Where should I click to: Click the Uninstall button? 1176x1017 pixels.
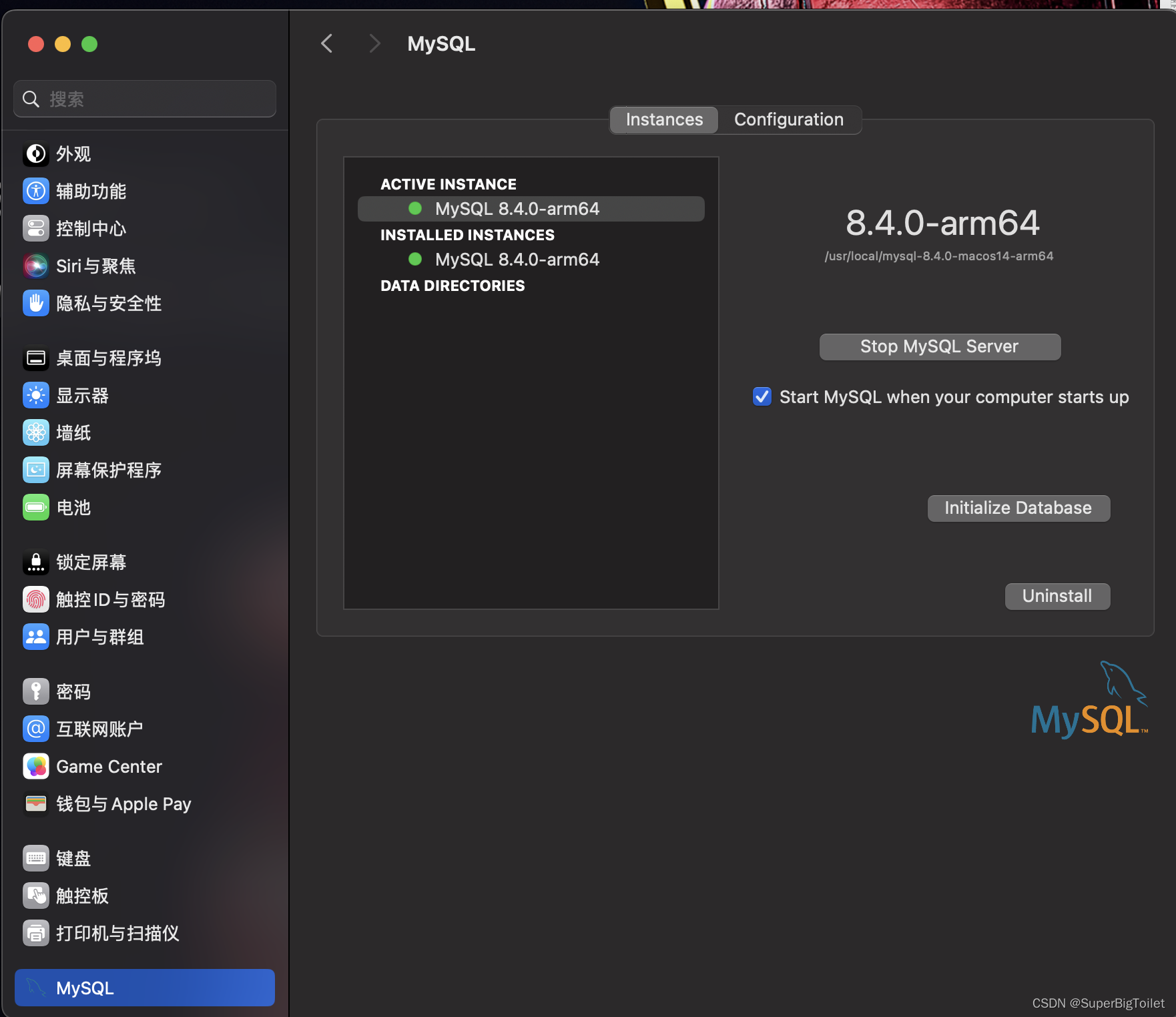(1057, 597)
